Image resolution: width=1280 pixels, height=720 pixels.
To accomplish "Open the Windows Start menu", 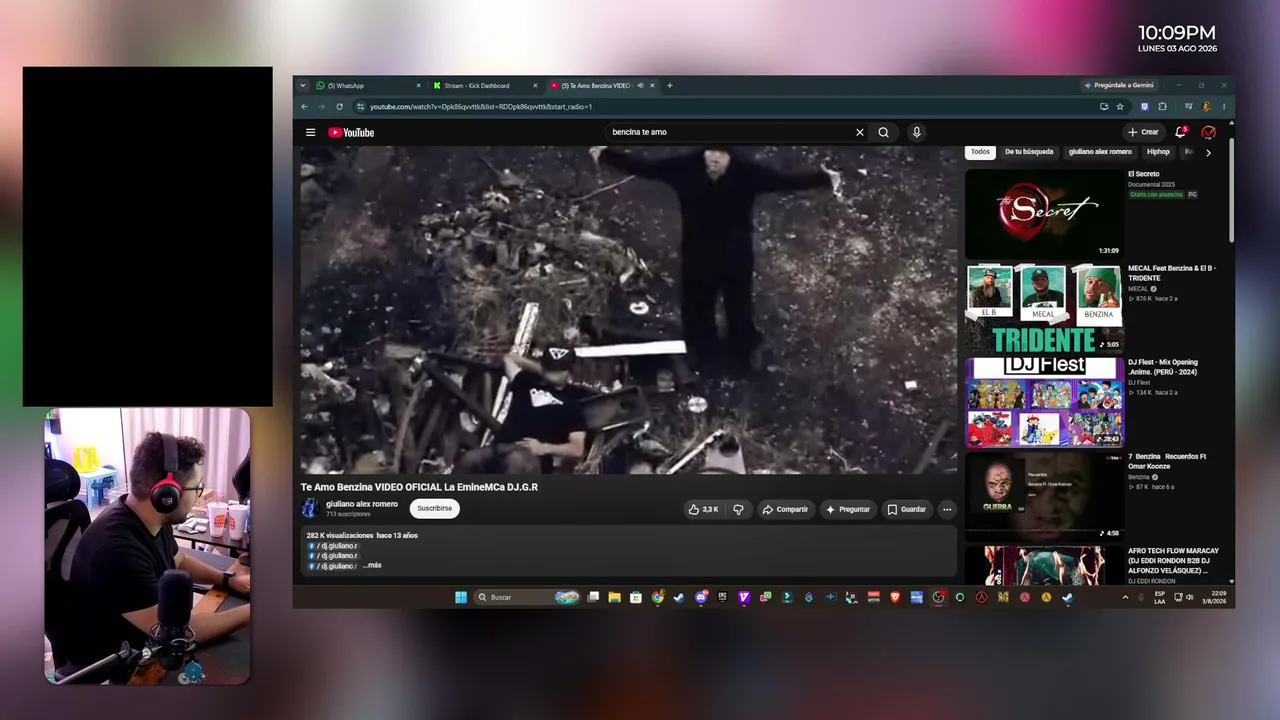I will [x=461, y=597].
